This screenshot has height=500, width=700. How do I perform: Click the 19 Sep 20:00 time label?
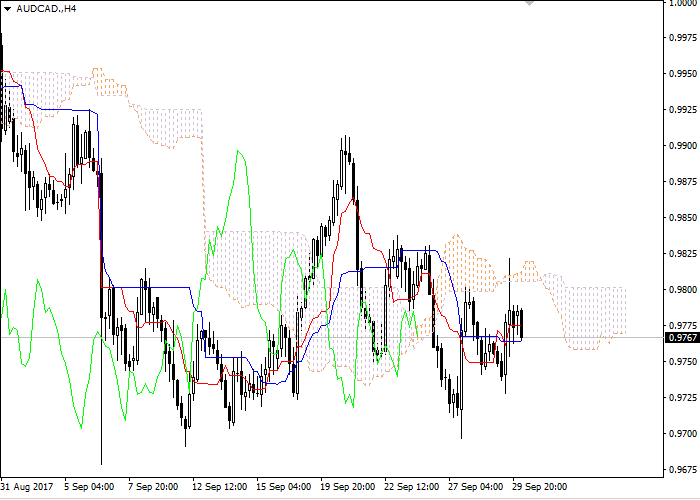tap(348, 487)
